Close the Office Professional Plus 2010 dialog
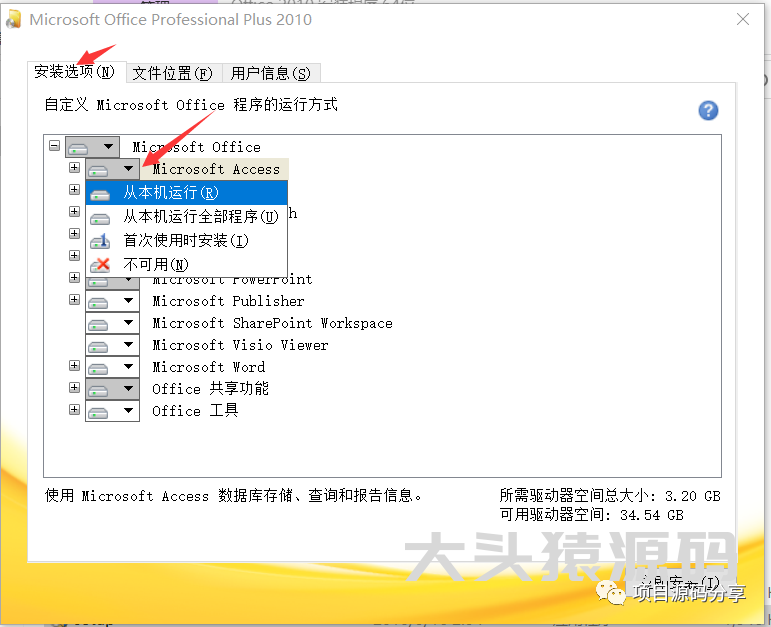 (743, 19)
